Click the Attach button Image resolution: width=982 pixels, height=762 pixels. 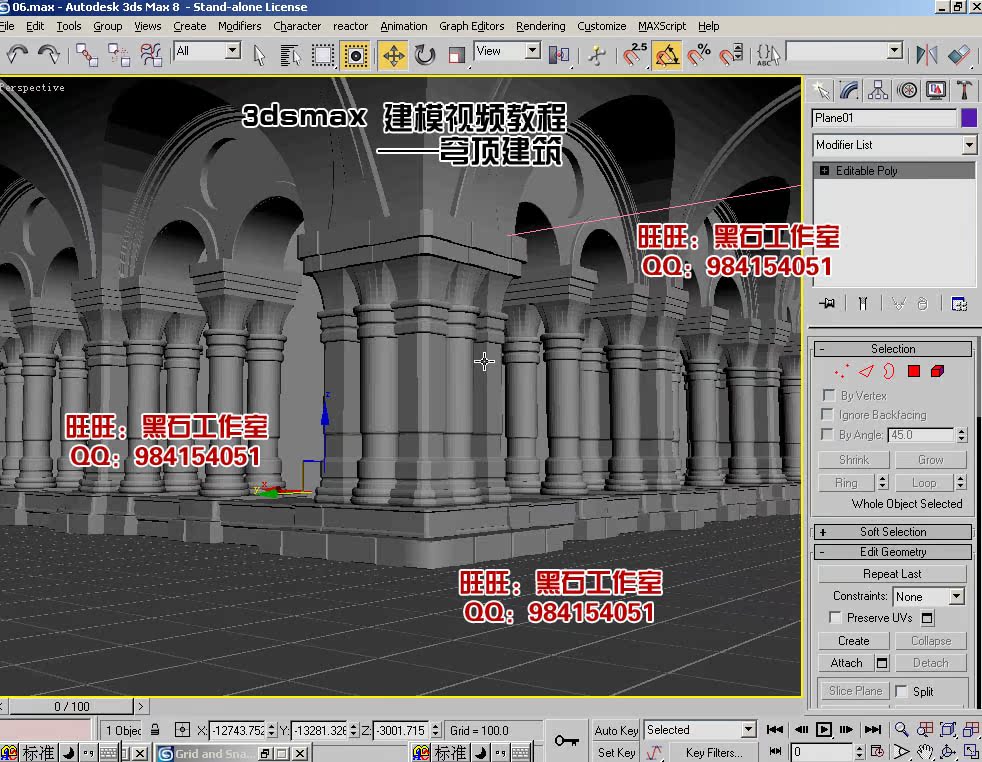846,663
